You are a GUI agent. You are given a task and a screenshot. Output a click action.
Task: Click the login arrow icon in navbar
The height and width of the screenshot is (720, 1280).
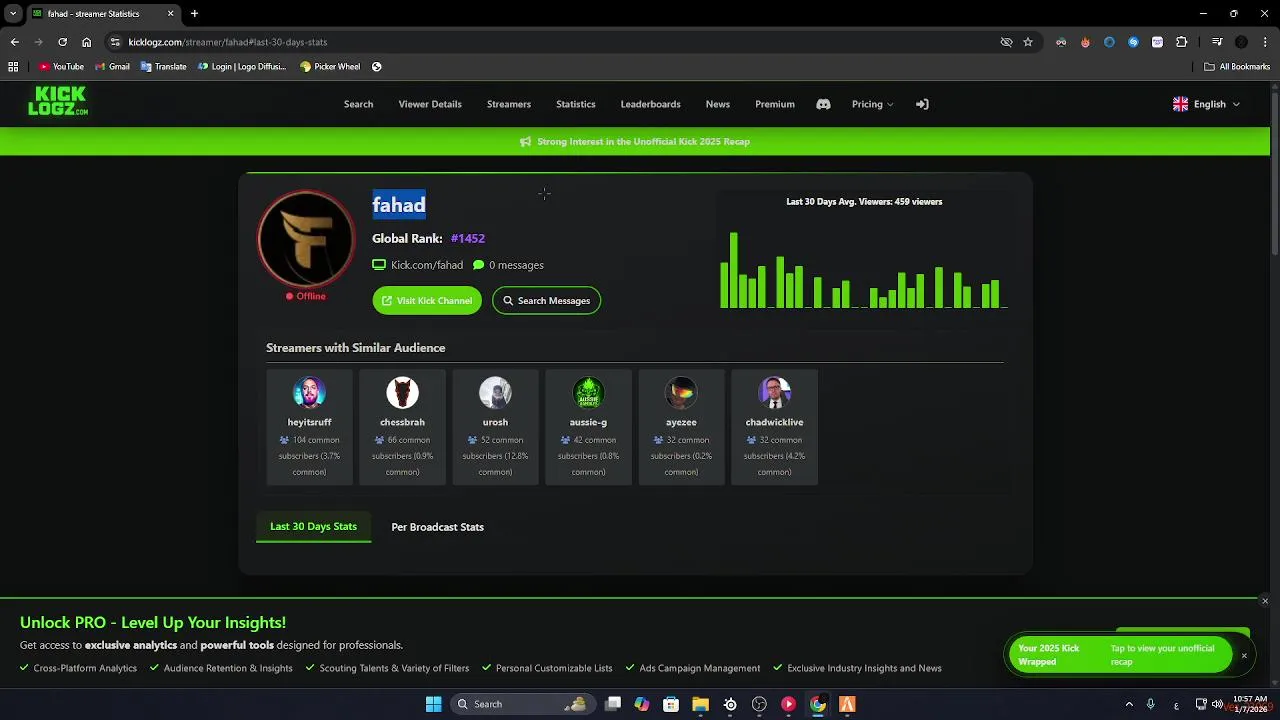[x=922, y=104]
